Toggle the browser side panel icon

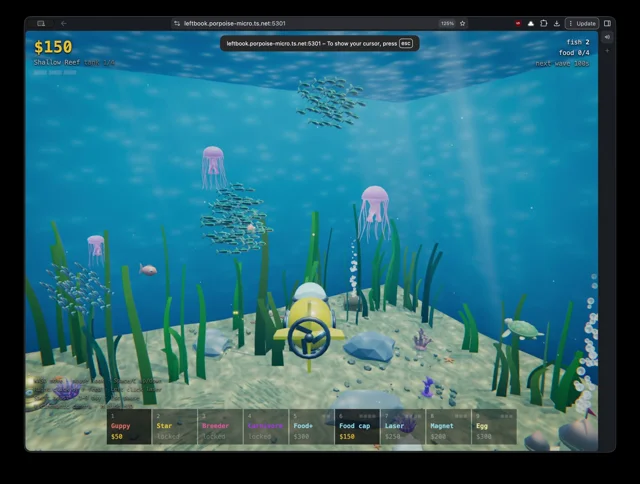coord(607,24)
